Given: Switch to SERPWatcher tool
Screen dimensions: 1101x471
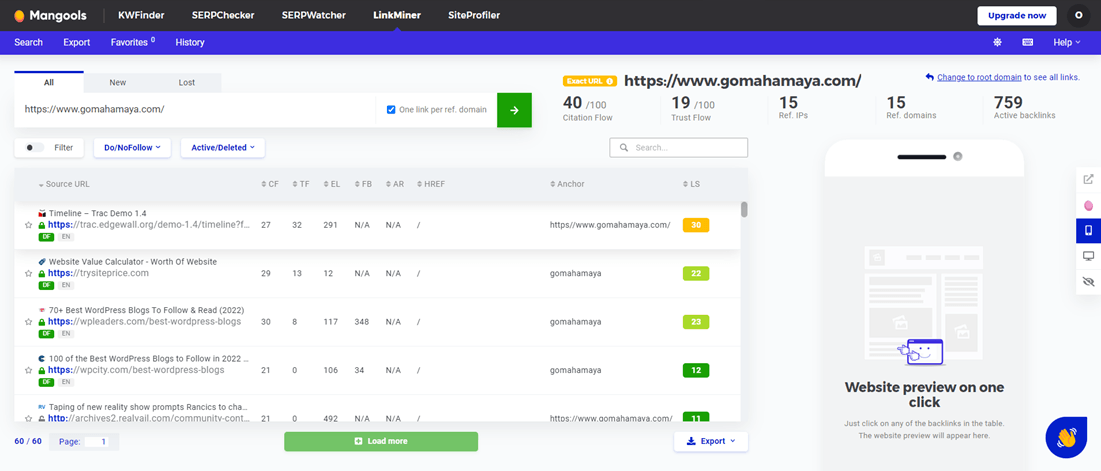Looking at the screenshot, I should pyautogui.click(x=314, y=15).
